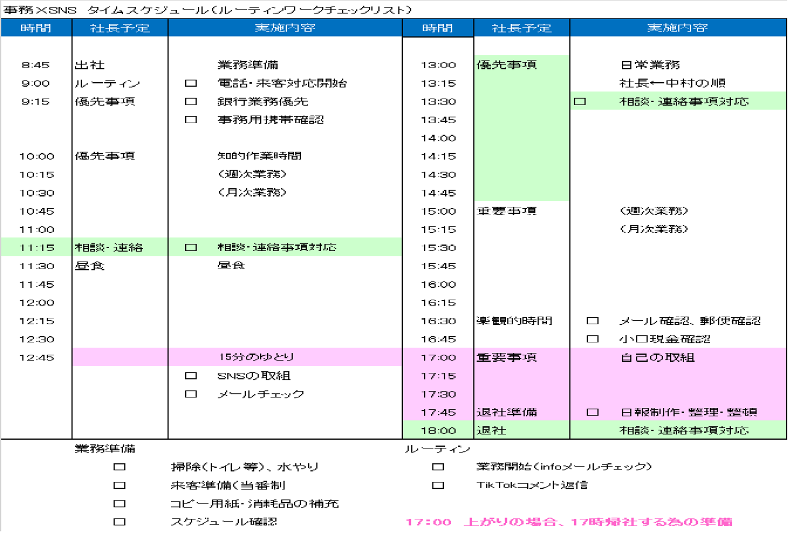Image resolution: width=800 pixels, height=550 pixels.
Task: Check the 業務開始(infoメールチェック) checkbox
Action: click(x=438, y=467)
